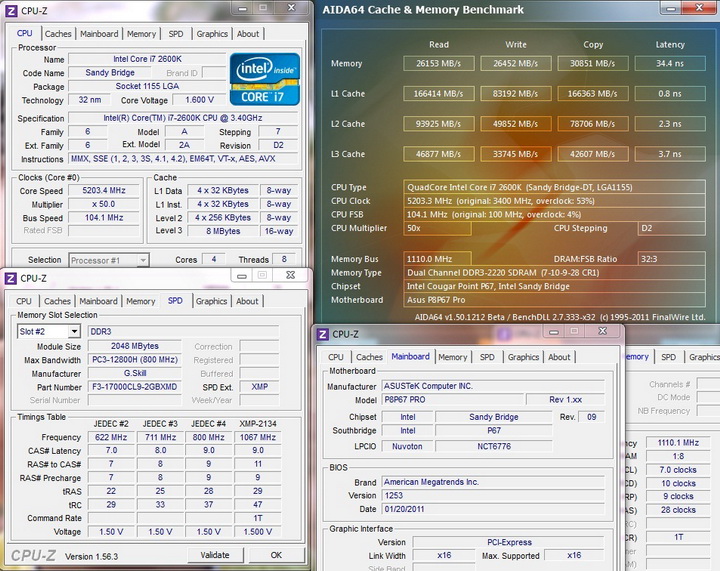
Task: Click the CPU-Z icon in the Mainboard window title bar
Action: tap(323, 334)
